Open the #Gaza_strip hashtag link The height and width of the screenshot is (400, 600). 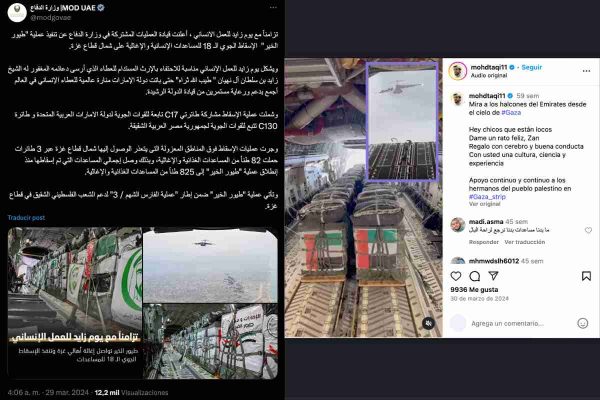(x=487, y=197)
